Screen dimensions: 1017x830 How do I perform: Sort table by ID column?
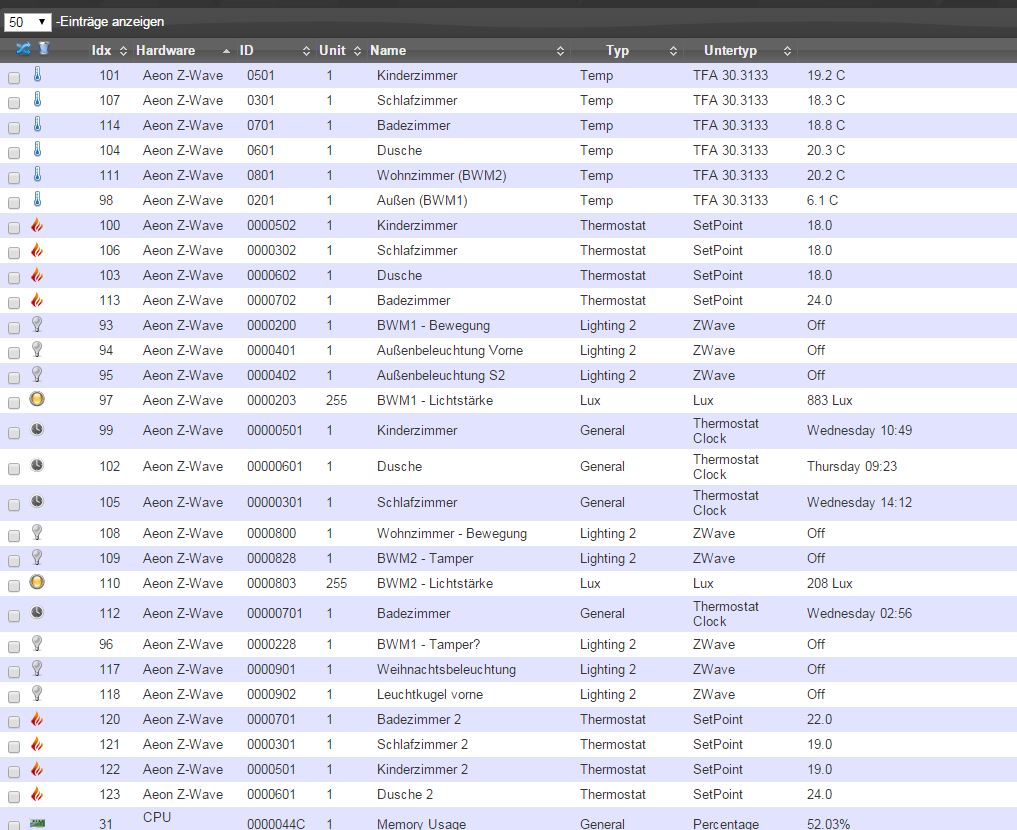pyautogui.click(x=274, y=51)
